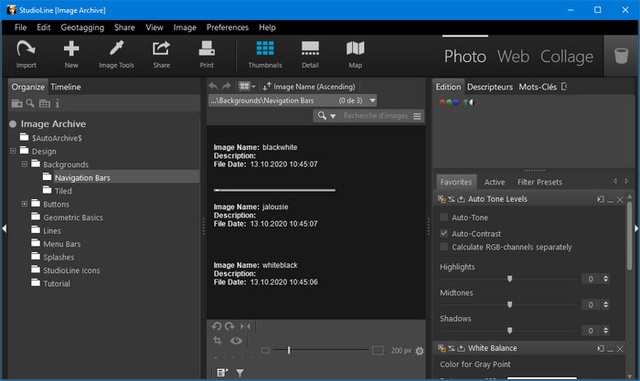Select the crop tool
640x381 pixels.
point(217,340)
